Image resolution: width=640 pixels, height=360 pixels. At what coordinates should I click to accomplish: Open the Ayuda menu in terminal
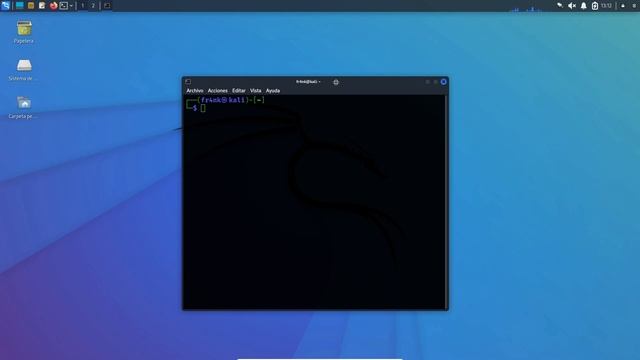point(273,91)
